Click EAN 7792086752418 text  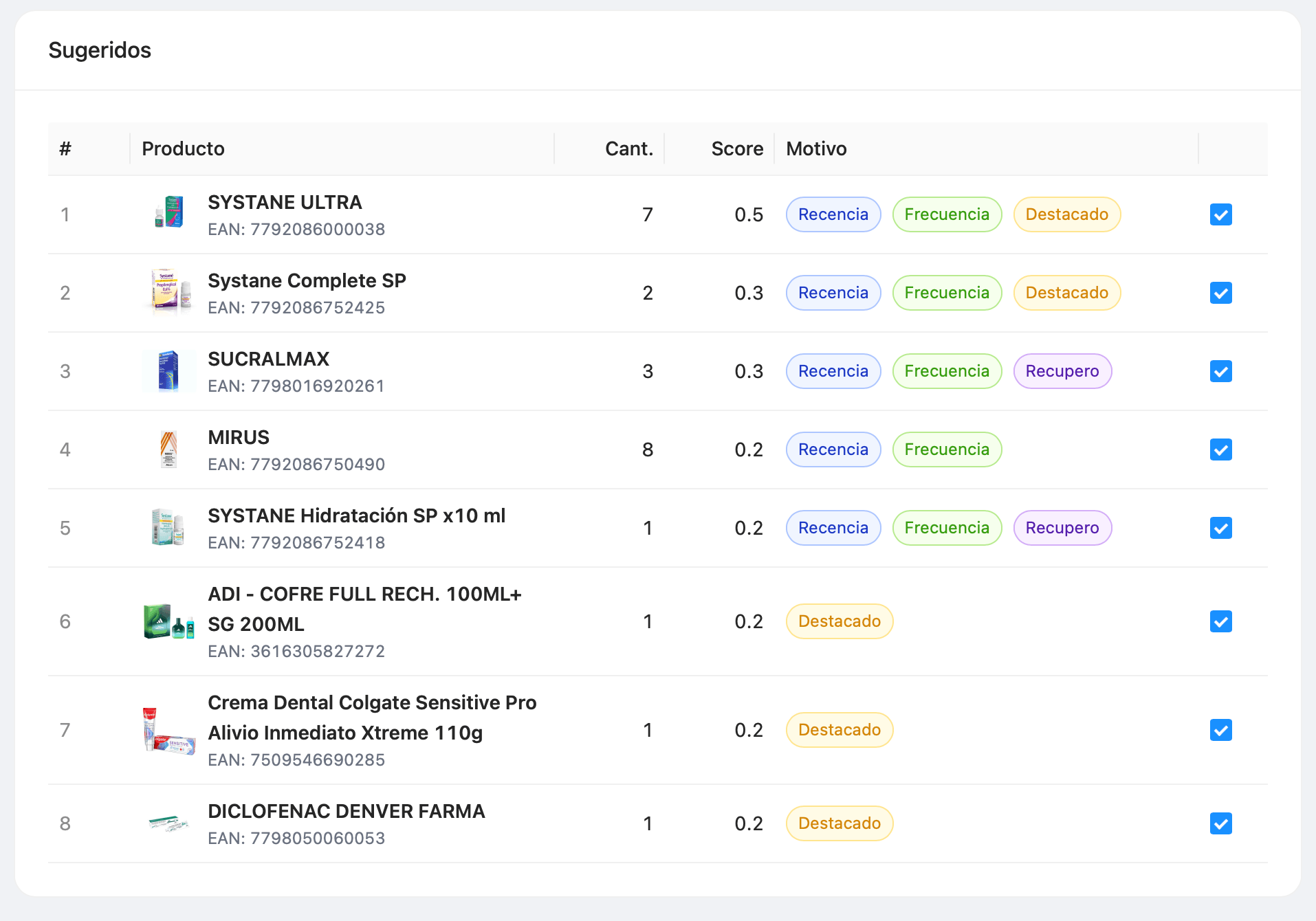click(x=296, y=543)
